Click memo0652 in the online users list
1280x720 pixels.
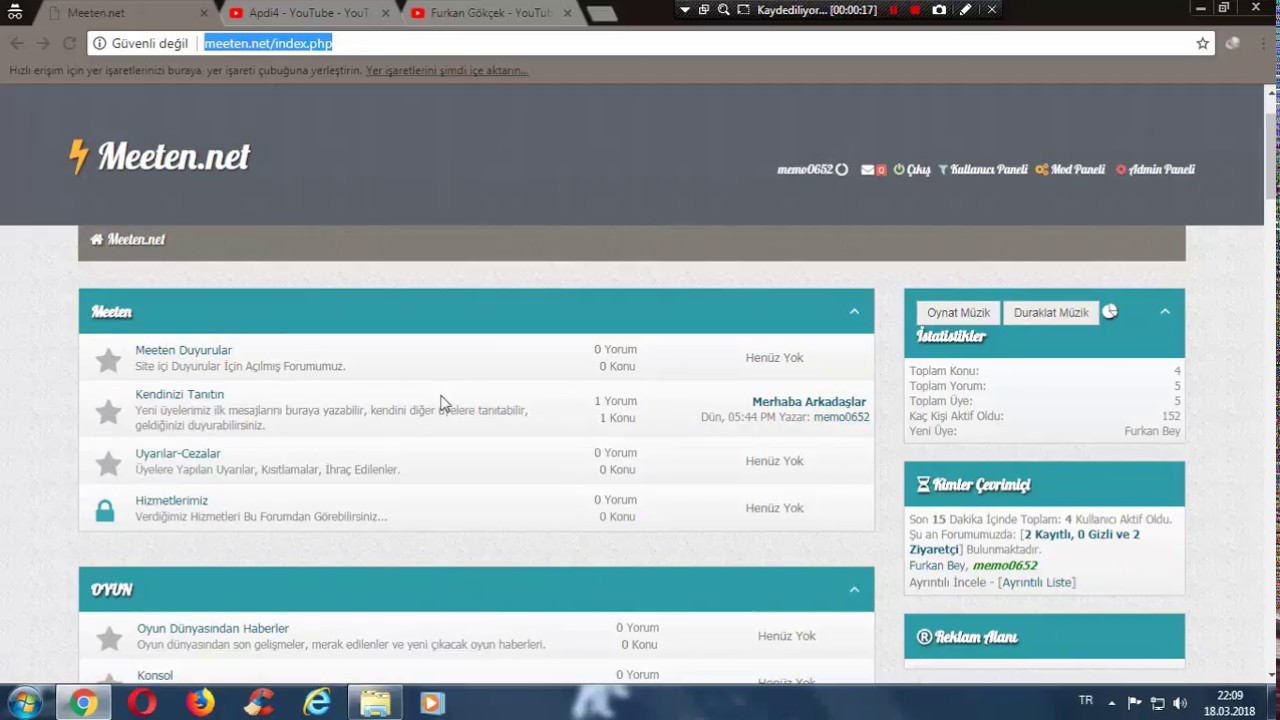click(x=1005, y=565)
